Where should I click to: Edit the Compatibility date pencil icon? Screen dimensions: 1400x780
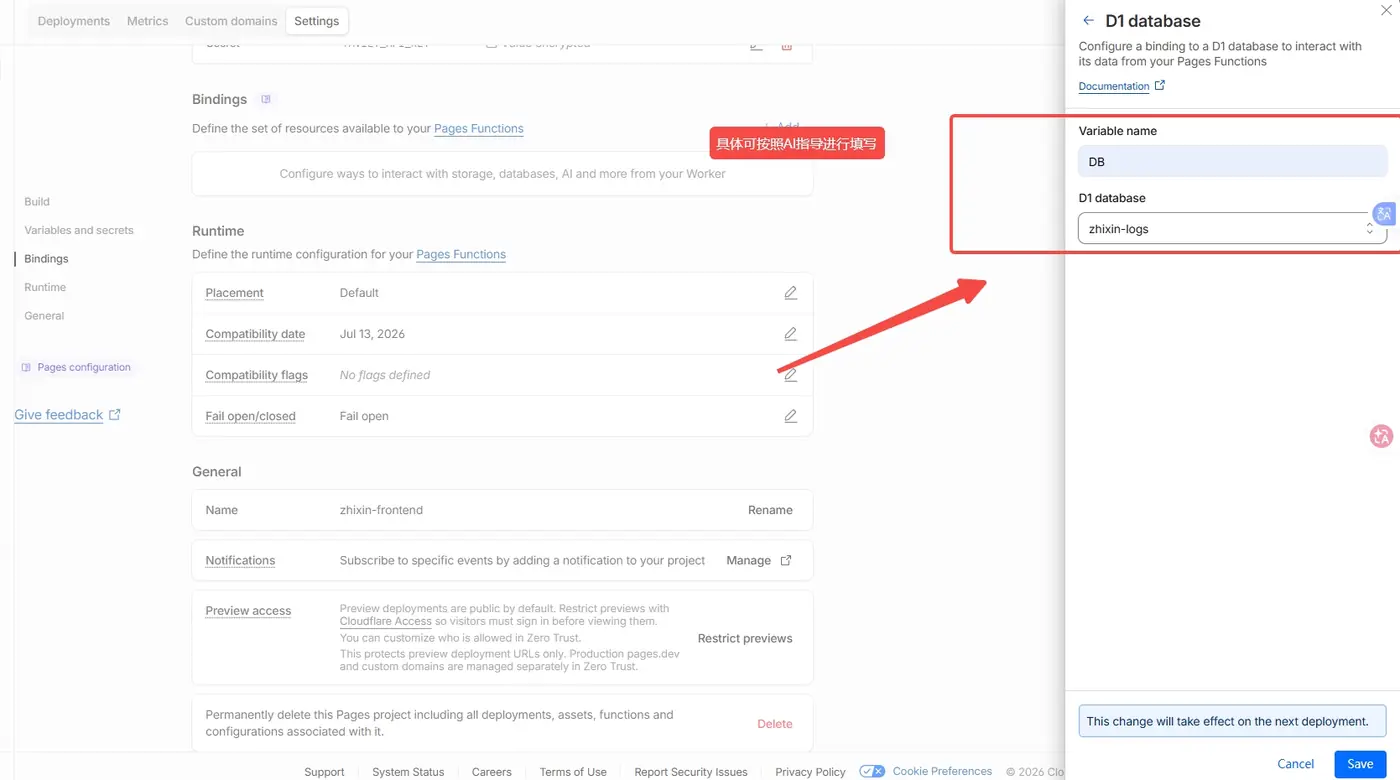tap(790, 334)
